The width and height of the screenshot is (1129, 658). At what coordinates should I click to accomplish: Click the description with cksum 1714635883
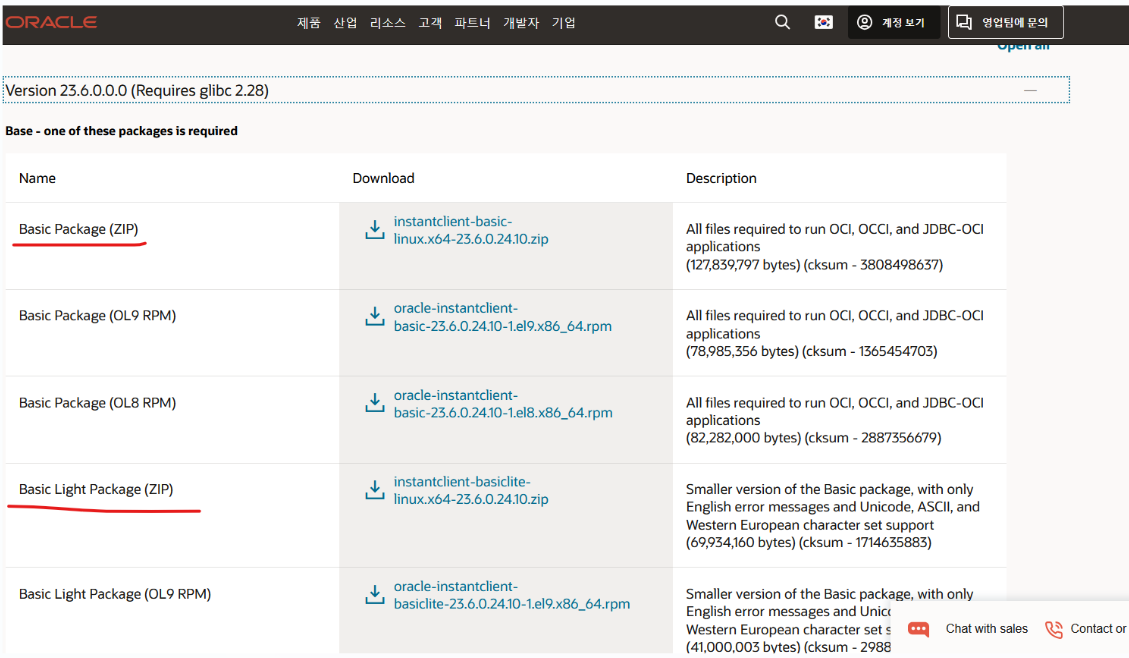pyautogui.click(x=833, y=515)
